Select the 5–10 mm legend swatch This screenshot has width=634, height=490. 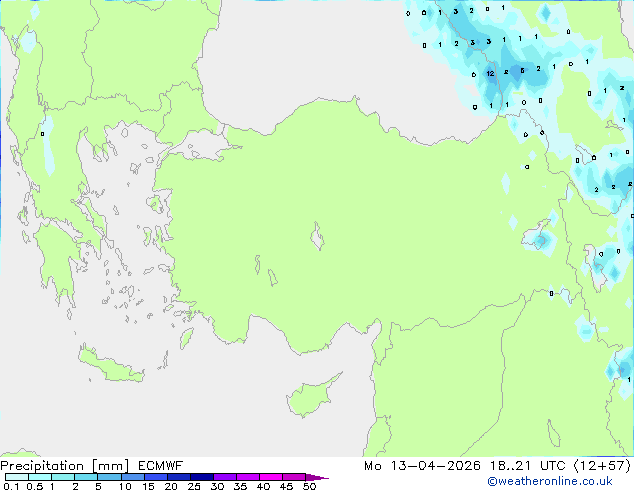[109, 477]
